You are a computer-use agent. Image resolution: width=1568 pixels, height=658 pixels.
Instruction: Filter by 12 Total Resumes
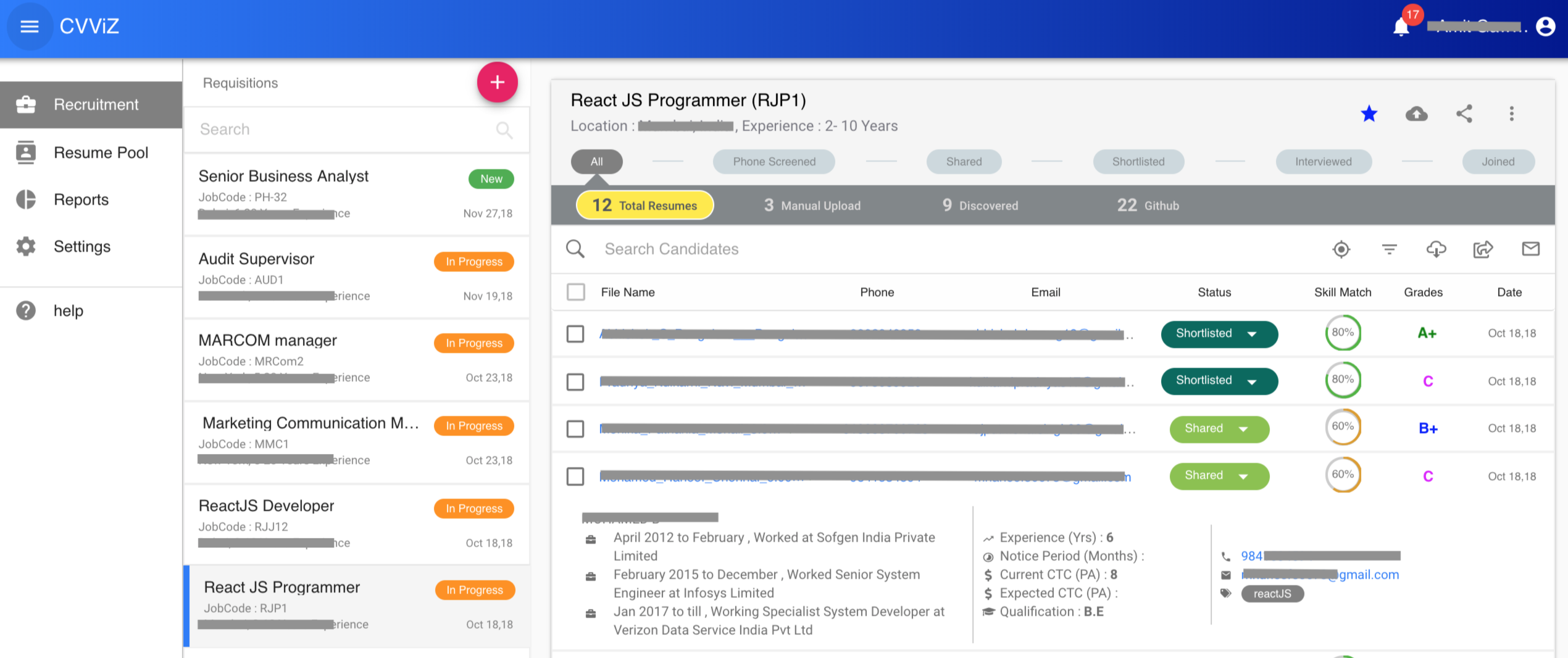coord(644,205)
